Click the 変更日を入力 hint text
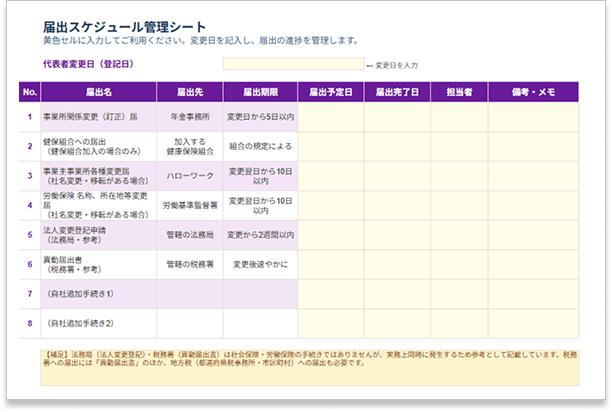The image size is (612, 412). (x=392, y=66)
